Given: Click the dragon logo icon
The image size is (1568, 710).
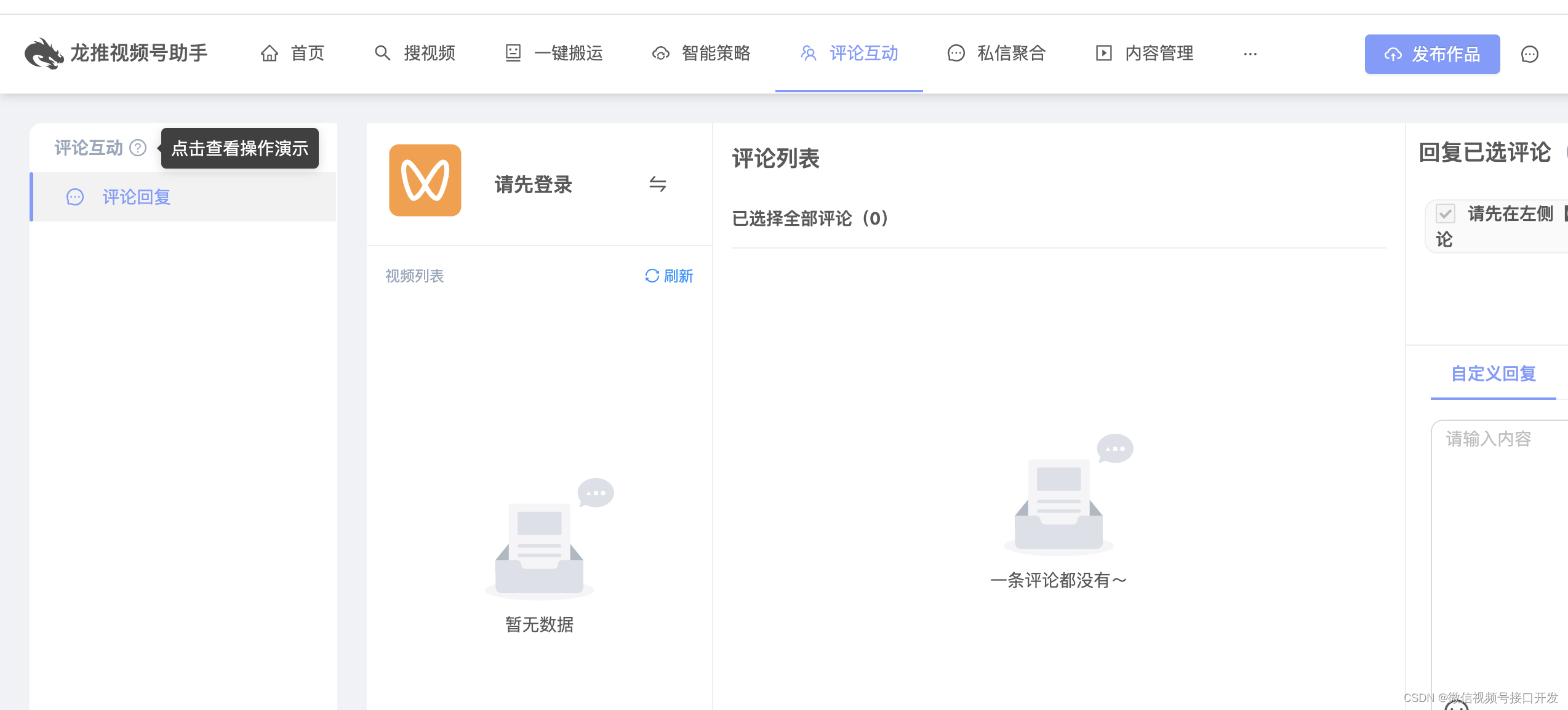Looking at the screenshot, I should click(x=43, y=54).
